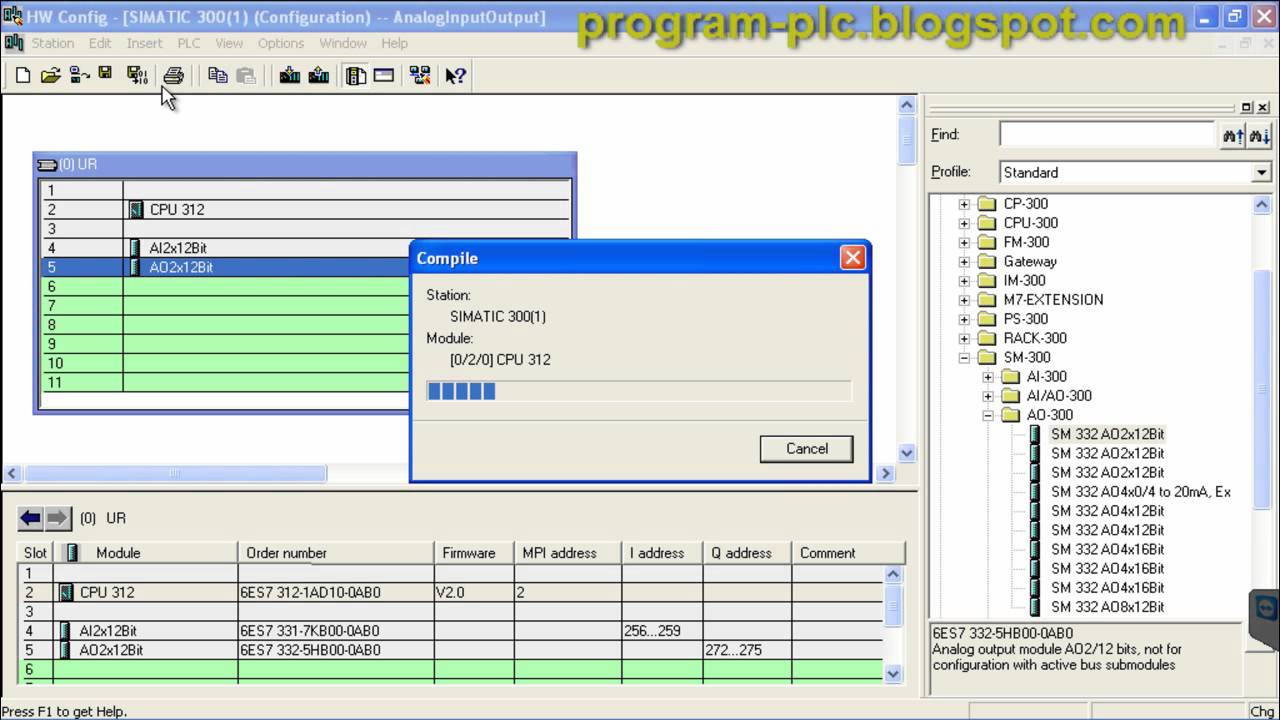Select the AI2x12Bit row in rack slot 4

pos(305,248)
